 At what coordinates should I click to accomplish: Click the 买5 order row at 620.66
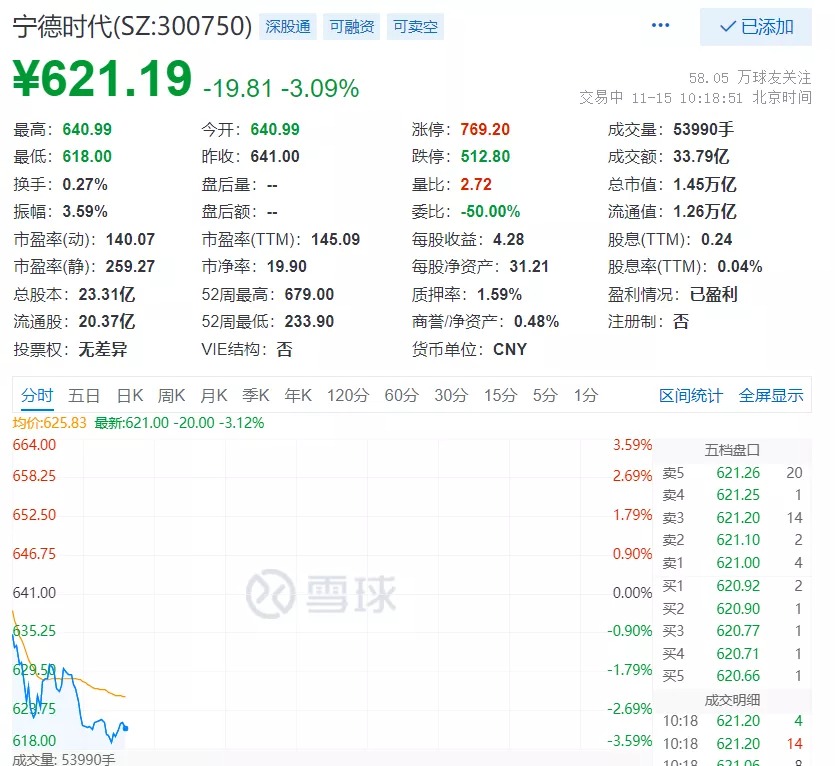[732, 676]
